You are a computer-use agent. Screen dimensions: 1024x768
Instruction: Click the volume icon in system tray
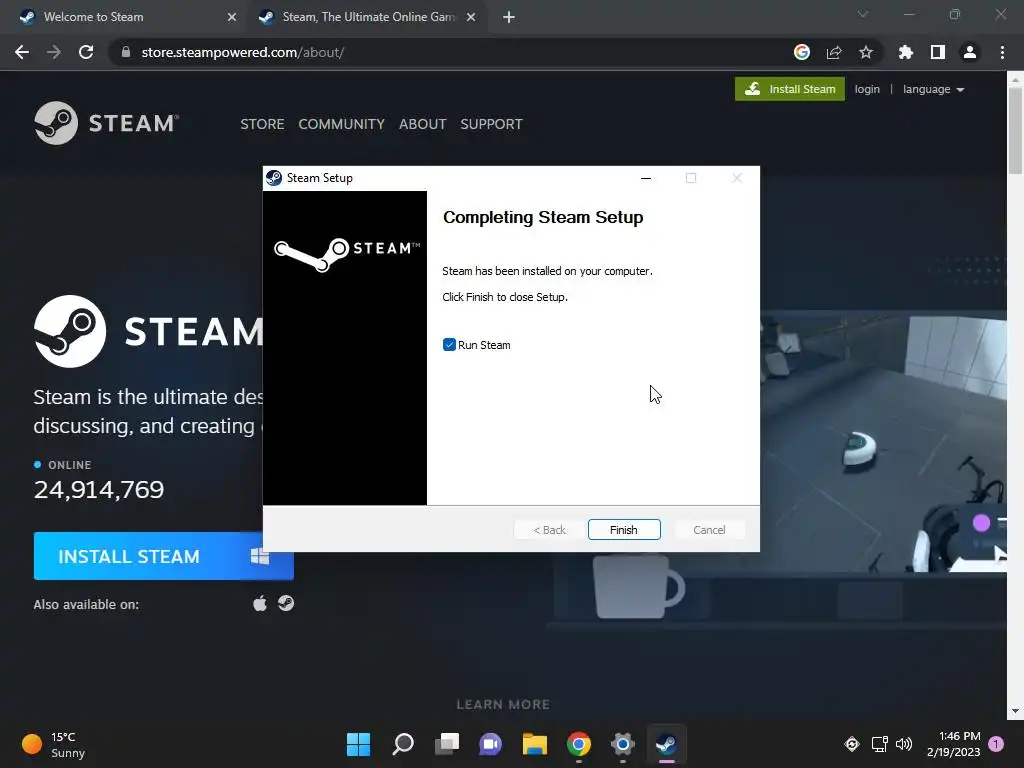[x=904, y=744]
